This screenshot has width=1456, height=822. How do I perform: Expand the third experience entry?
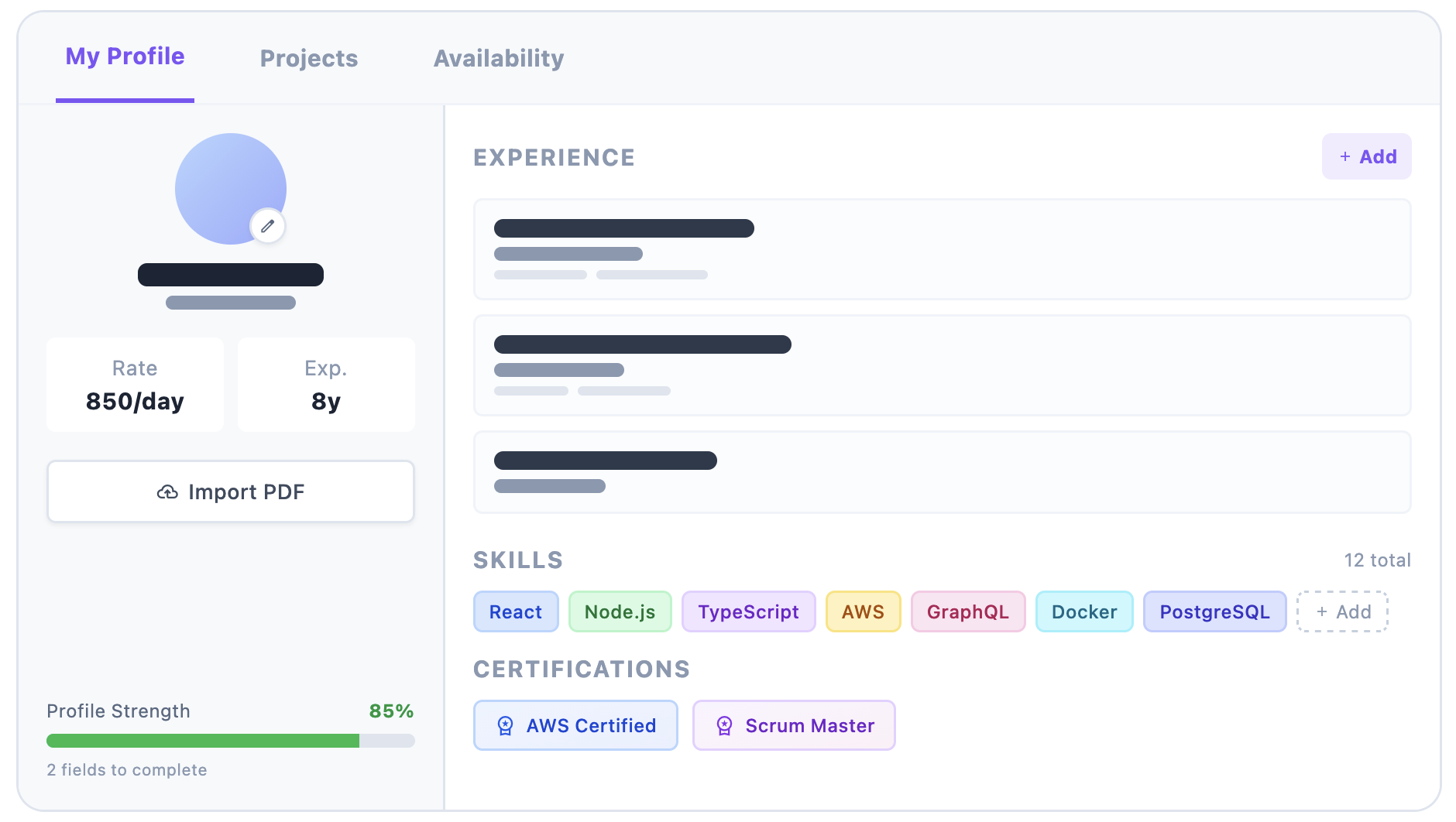pos(942,471)
